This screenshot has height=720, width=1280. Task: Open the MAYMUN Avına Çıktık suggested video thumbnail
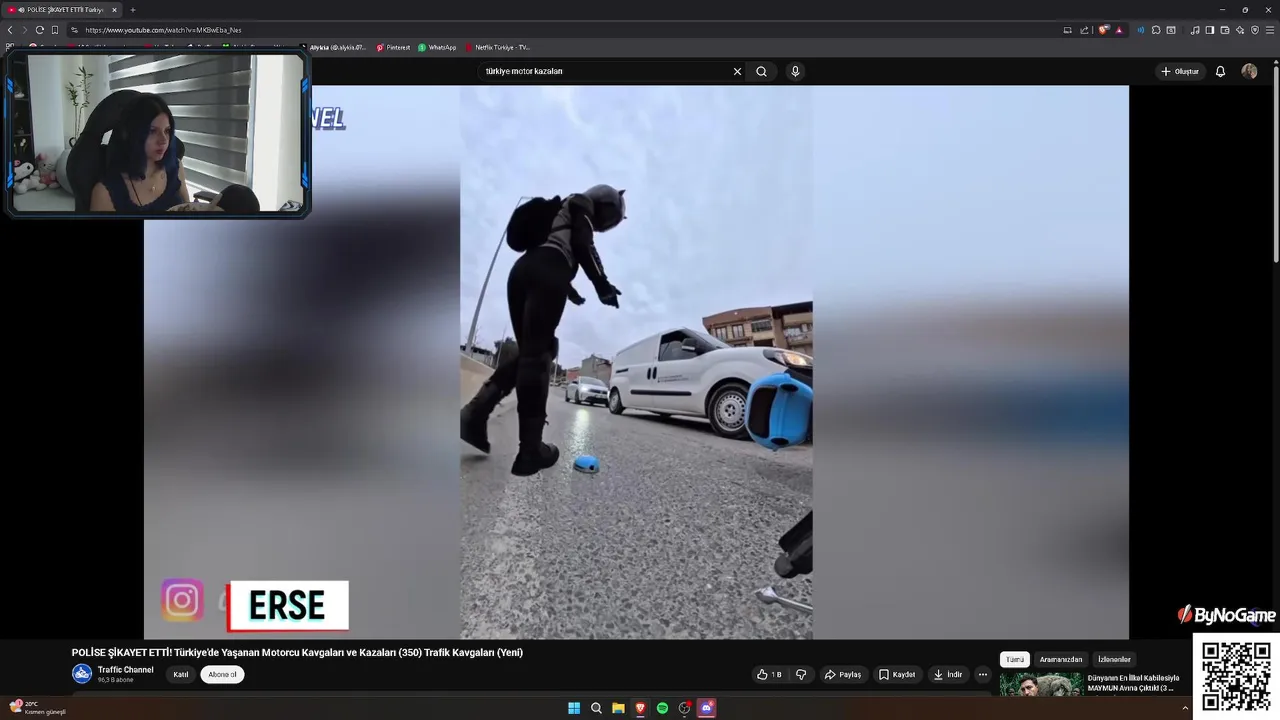click(x=1040, y=684)
